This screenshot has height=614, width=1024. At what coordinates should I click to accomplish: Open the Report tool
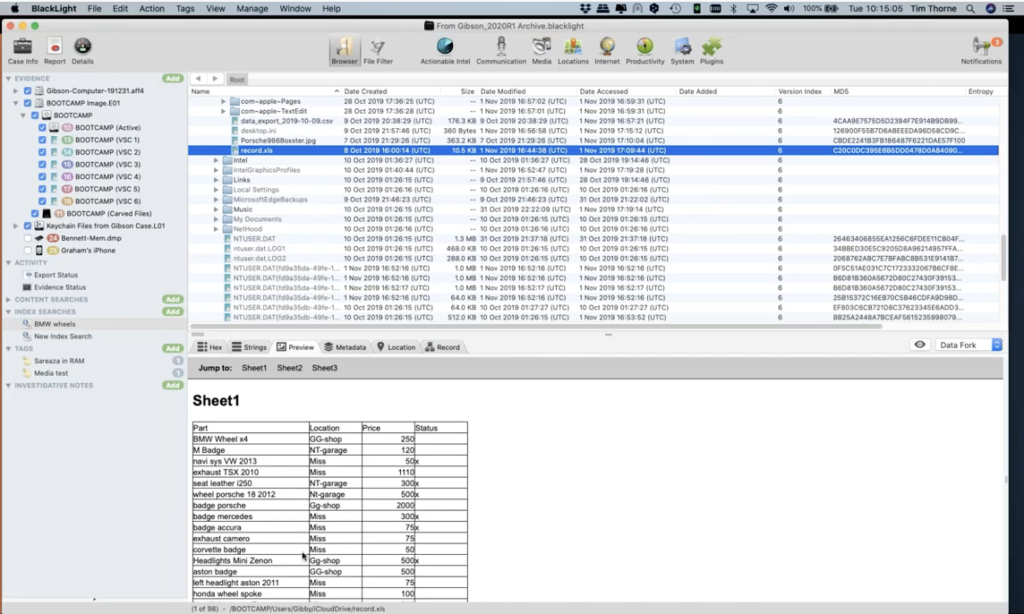click(x=55, y=51)
